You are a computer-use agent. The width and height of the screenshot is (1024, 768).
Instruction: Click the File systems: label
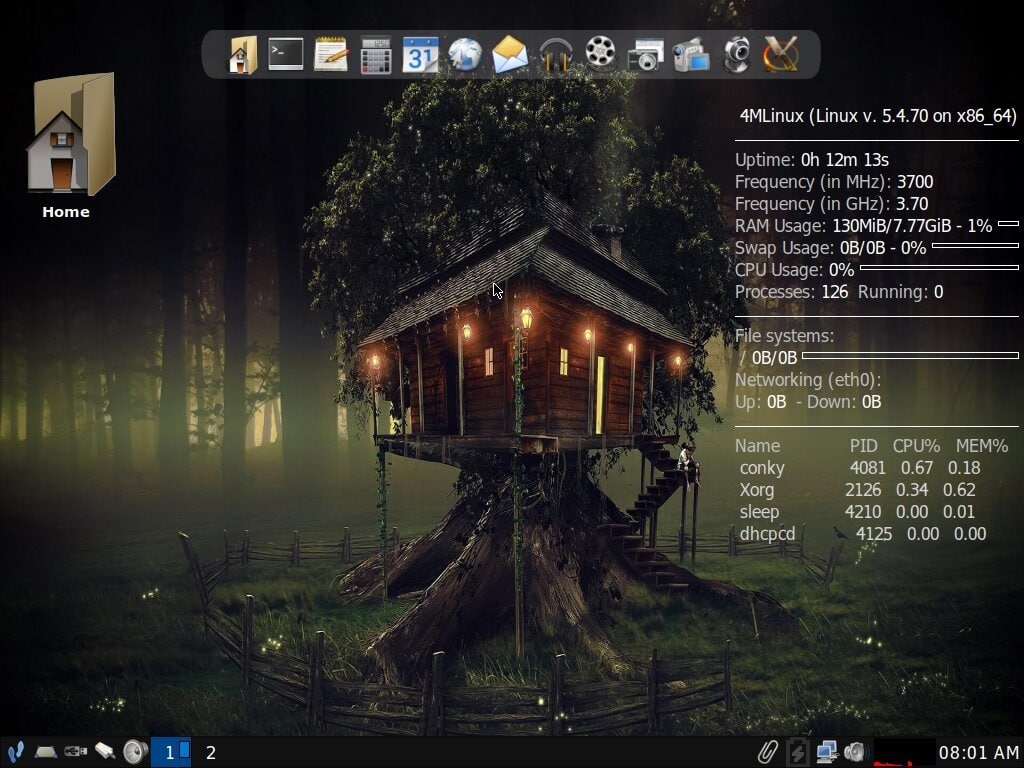[x=784, y=336]
